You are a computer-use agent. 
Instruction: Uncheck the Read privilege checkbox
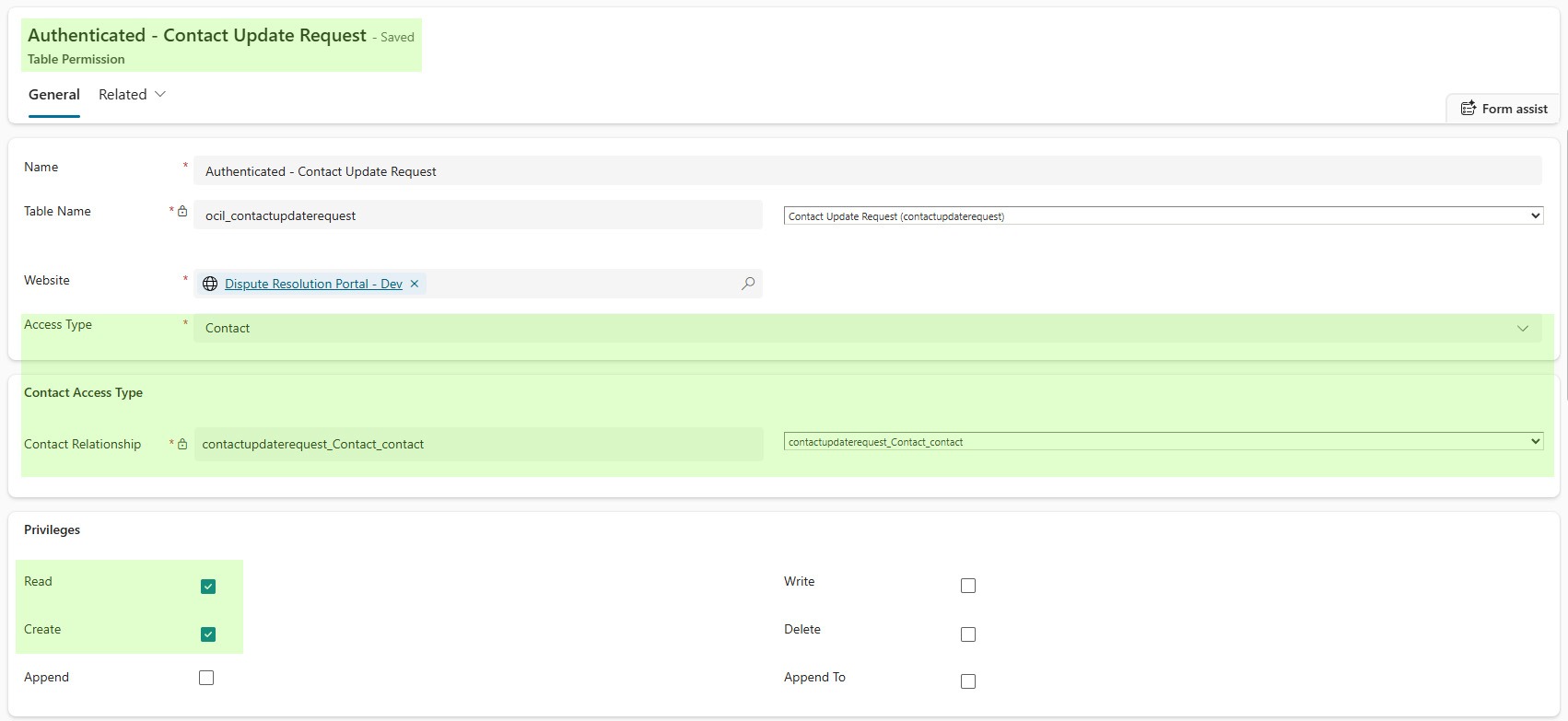208,587
